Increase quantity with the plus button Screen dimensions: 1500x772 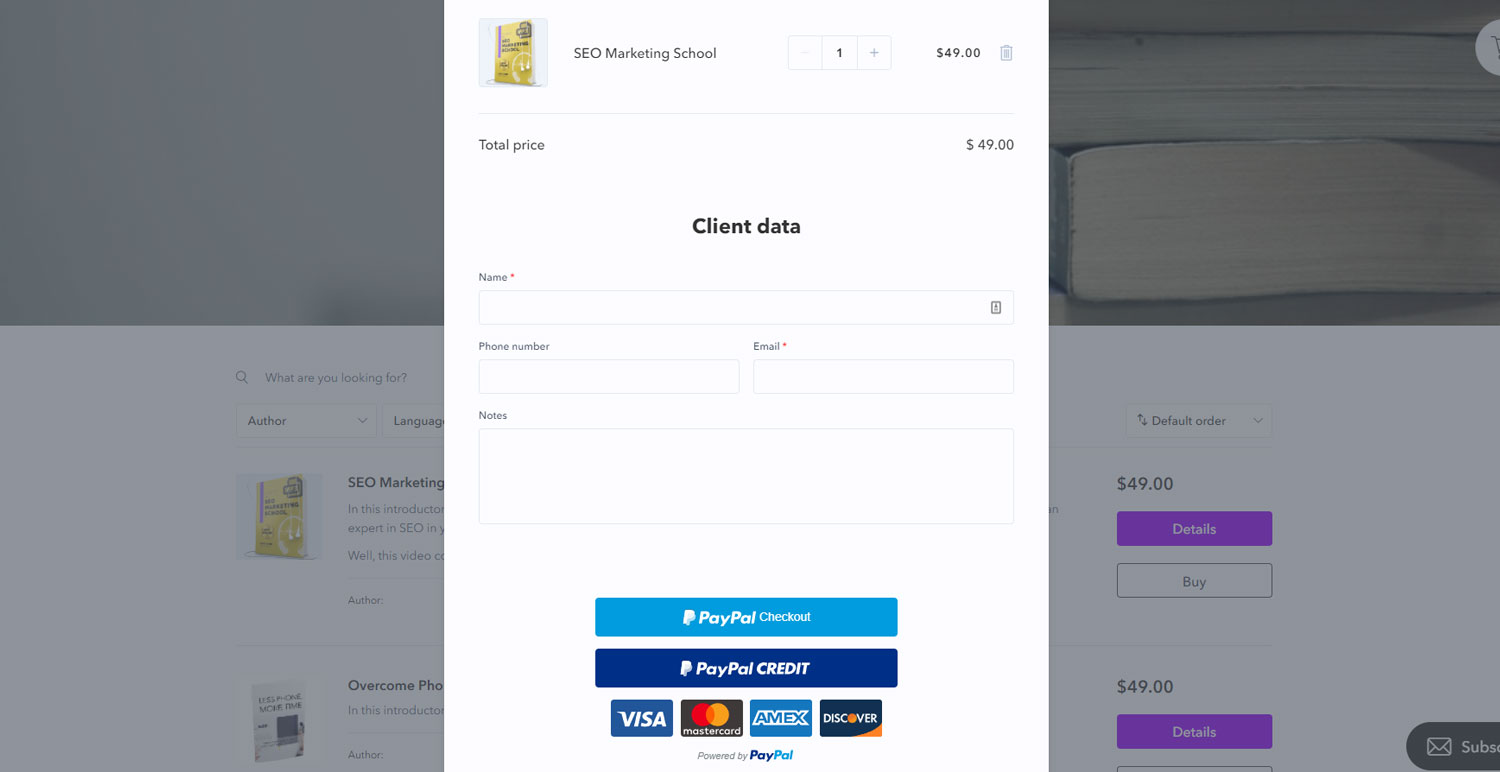(x=874, y=53)
